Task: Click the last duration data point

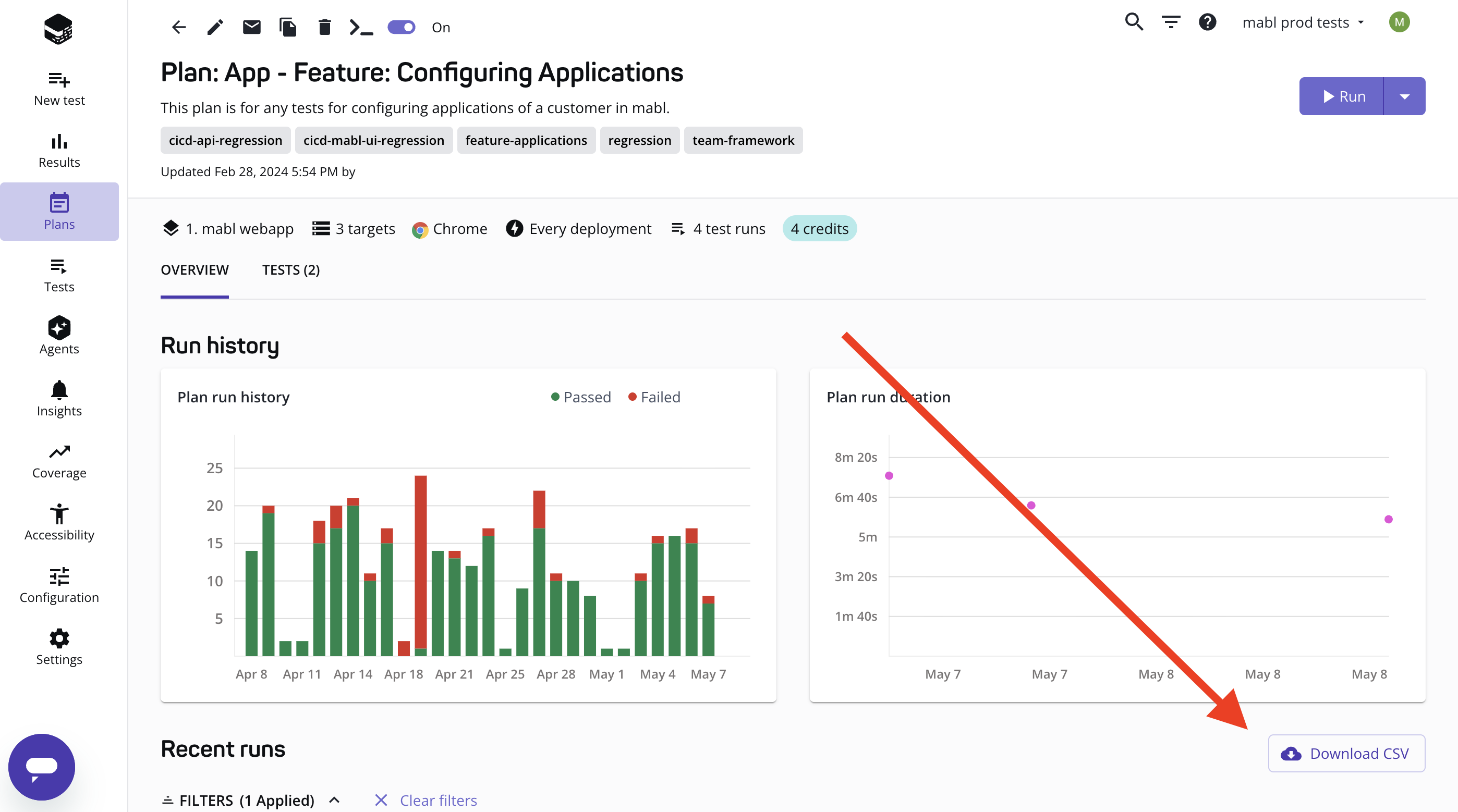Action: [1388, 520]
